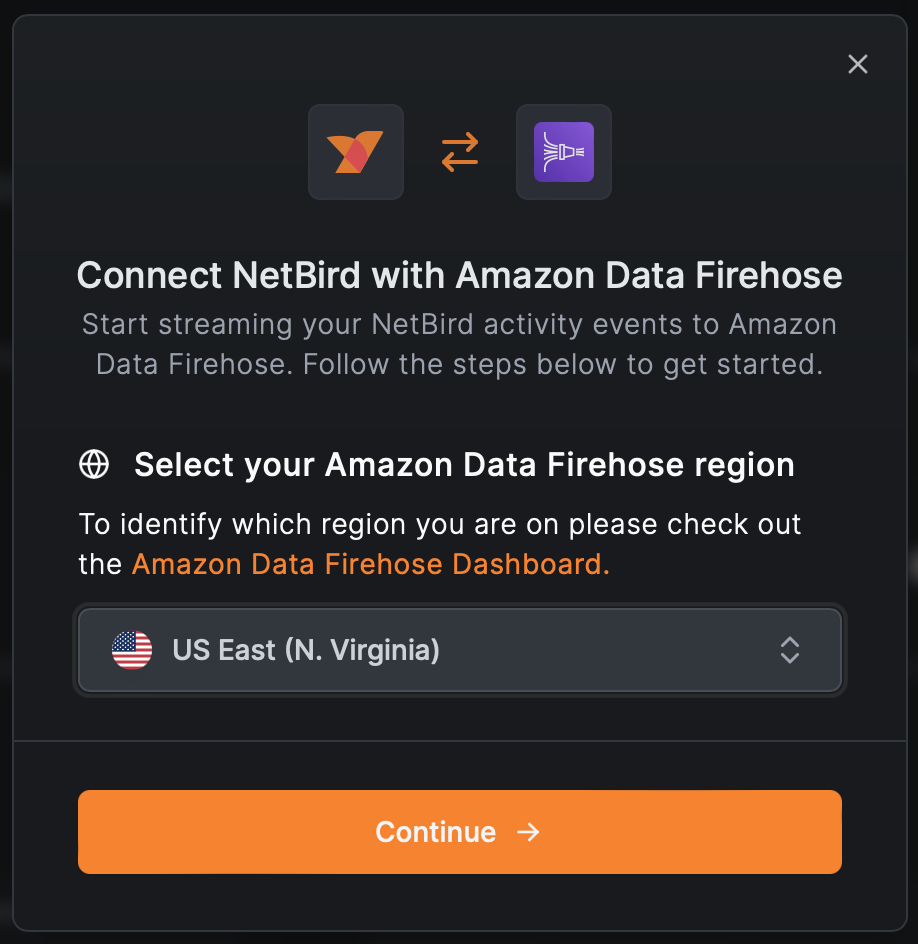Viewport: 918px width, 944px height.
Task: Click the NetBird wing emblem
Action: [356, 152]
